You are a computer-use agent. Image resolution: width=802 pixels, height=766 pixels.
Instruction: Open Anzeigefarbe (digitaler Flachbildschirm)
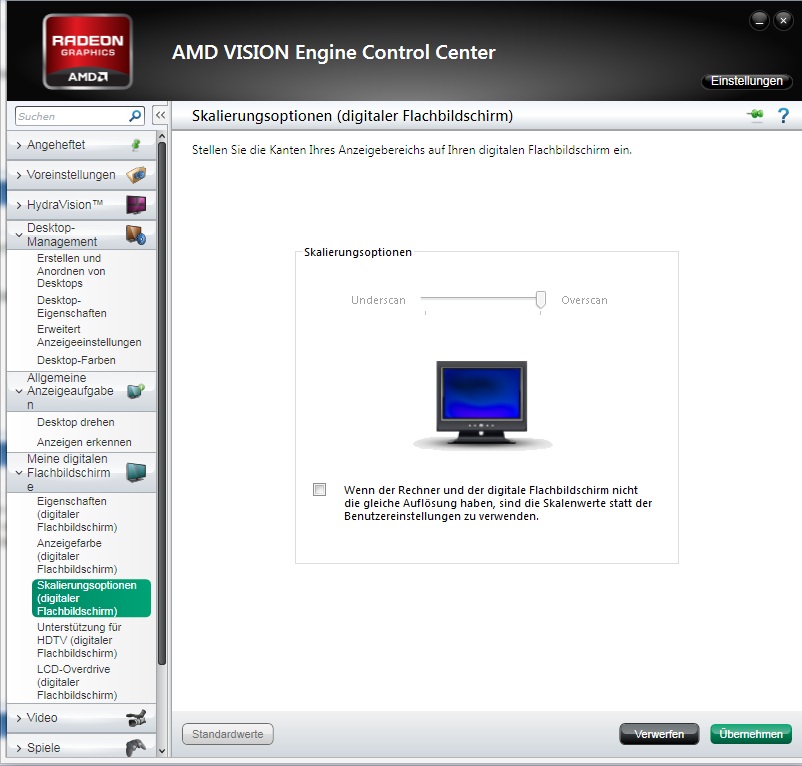(77, 556)
